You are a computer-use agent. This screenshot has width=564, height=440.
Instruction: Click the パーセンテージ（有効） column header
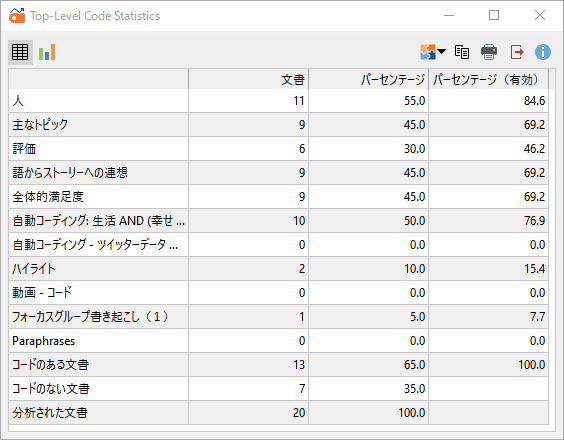488,79
